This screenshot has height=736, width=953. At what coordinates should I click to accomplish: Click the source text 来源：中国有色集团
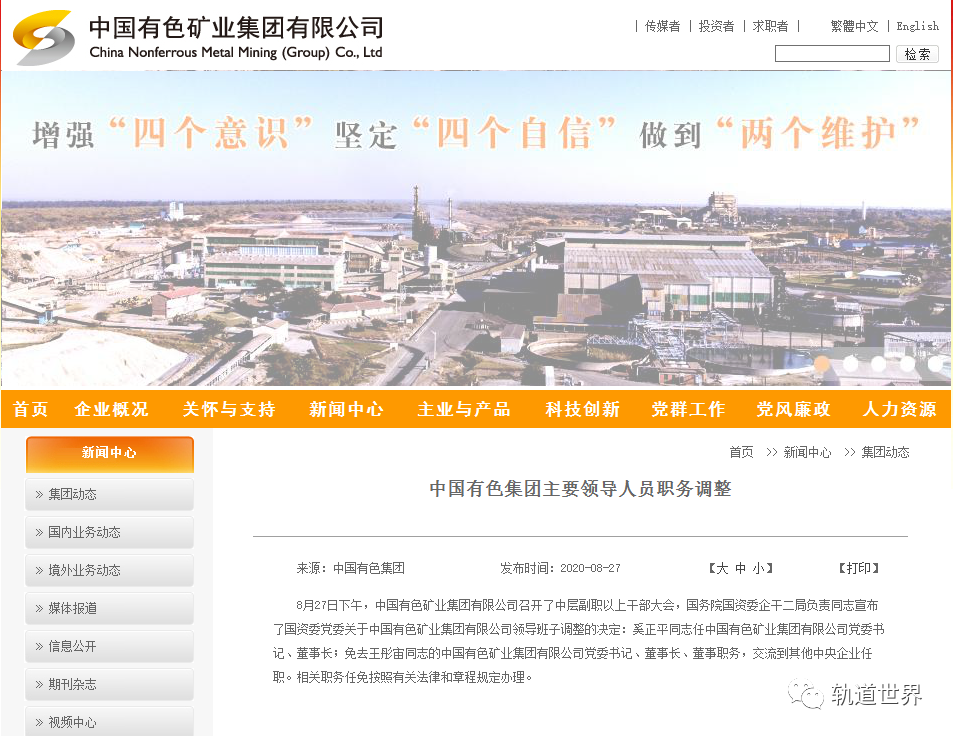click(x=350, y=568)
